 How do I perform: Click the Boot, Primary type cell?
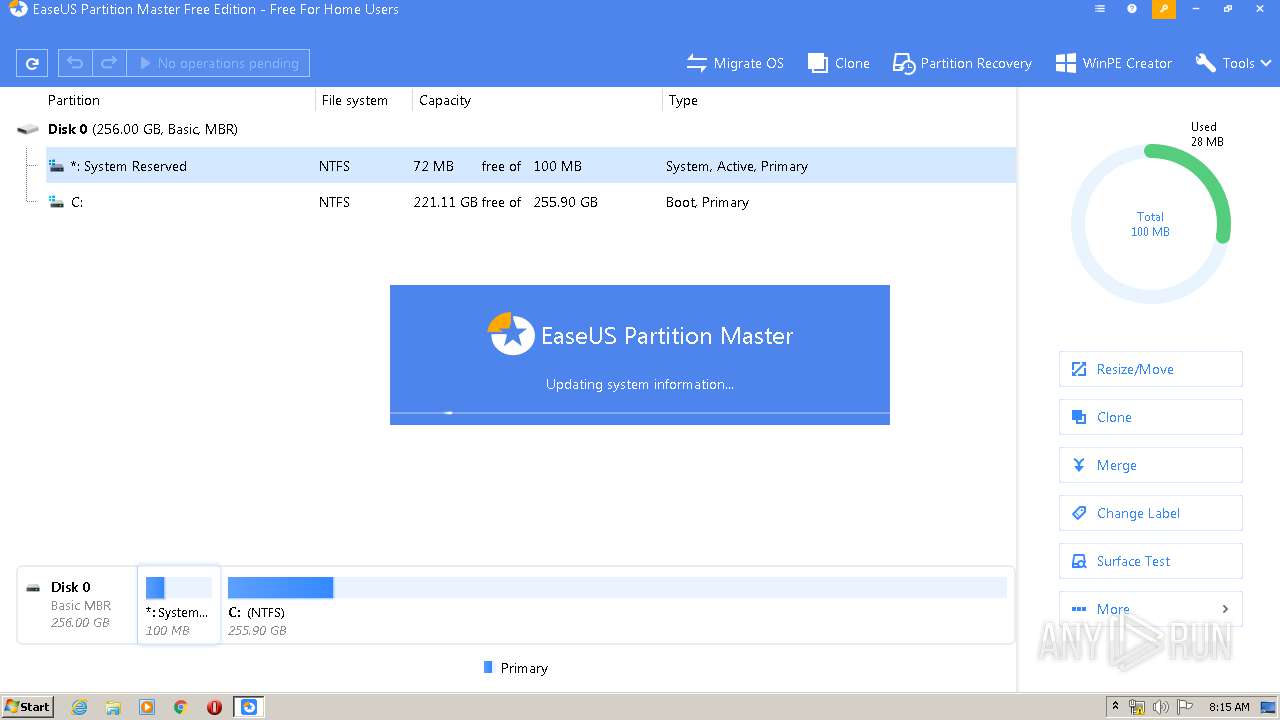707,202
